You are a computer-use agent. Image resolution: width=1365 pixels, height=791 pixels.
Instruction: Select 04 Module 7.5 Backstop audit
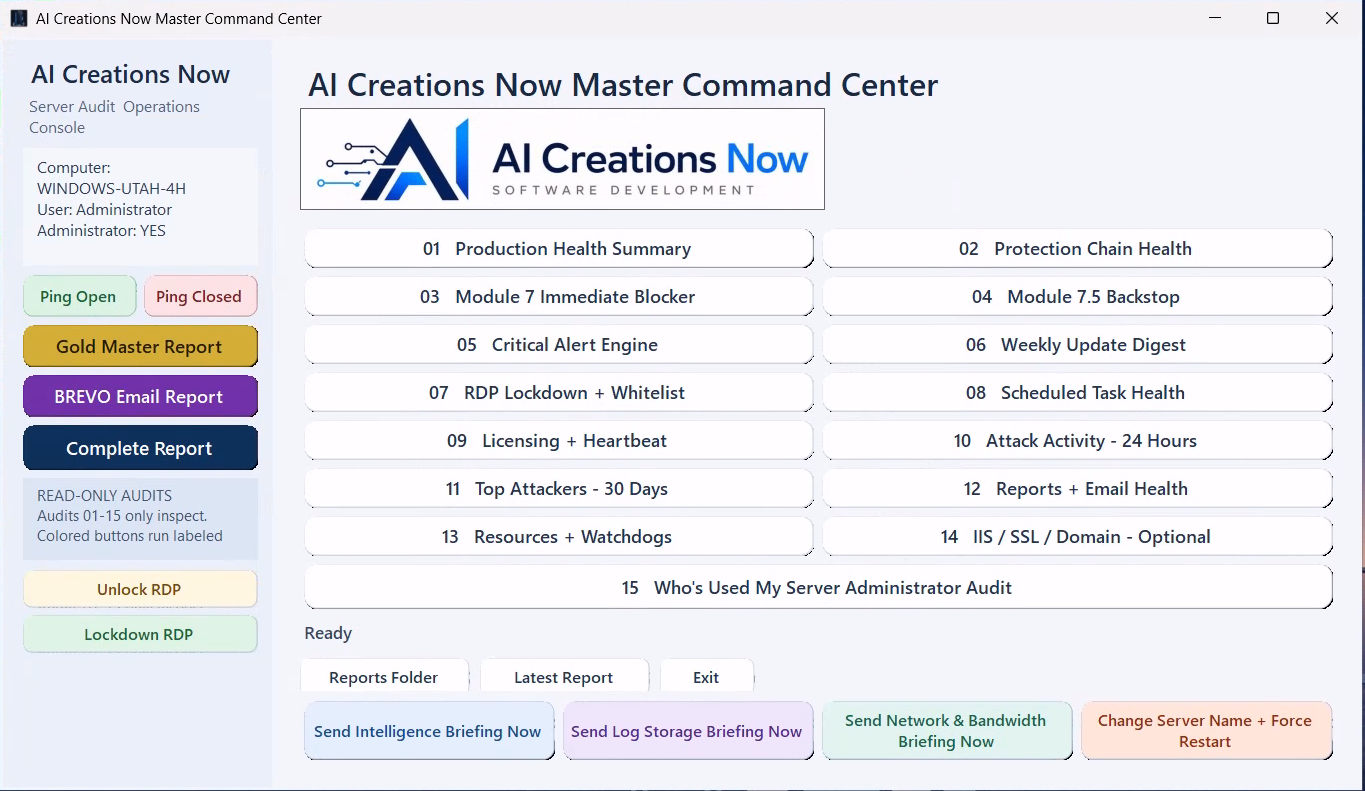[1077, 297]
